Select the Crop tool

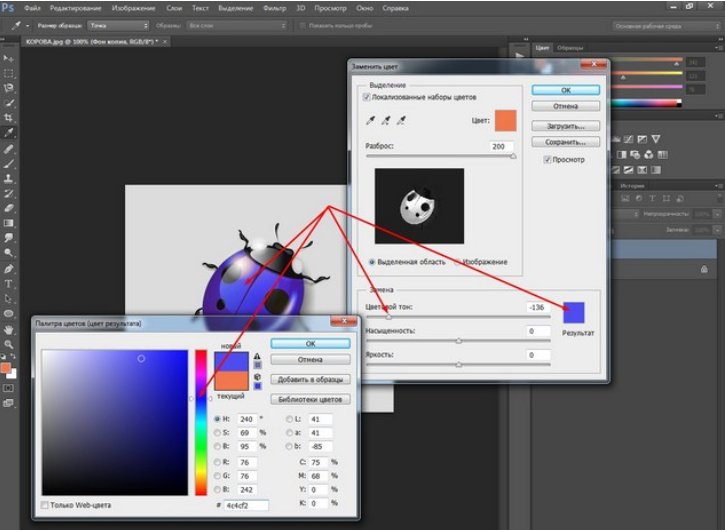[x=8, y=118]
